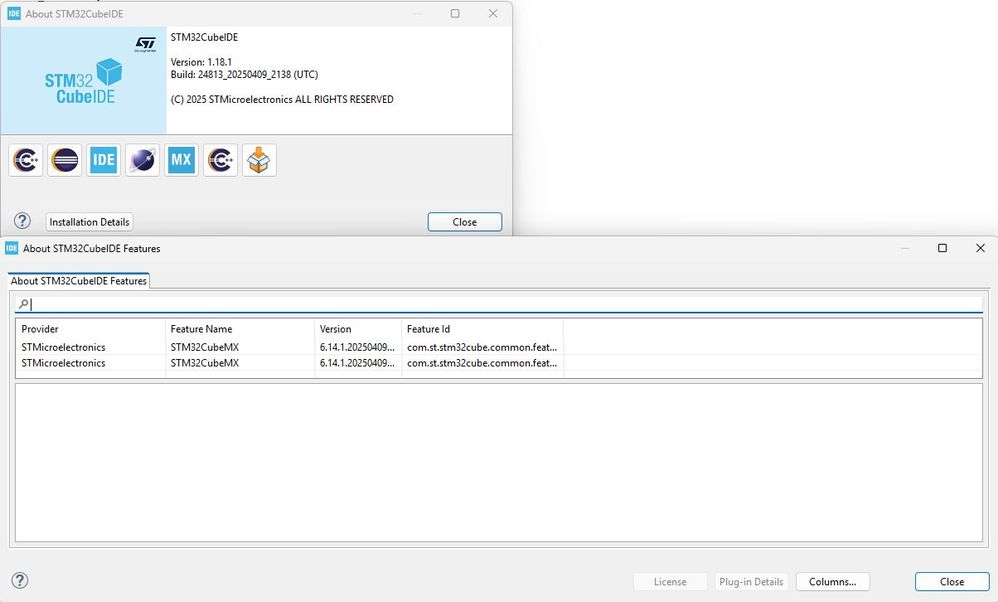Open the Columns... chooser
Screen dimensions: 998x602
833,582
